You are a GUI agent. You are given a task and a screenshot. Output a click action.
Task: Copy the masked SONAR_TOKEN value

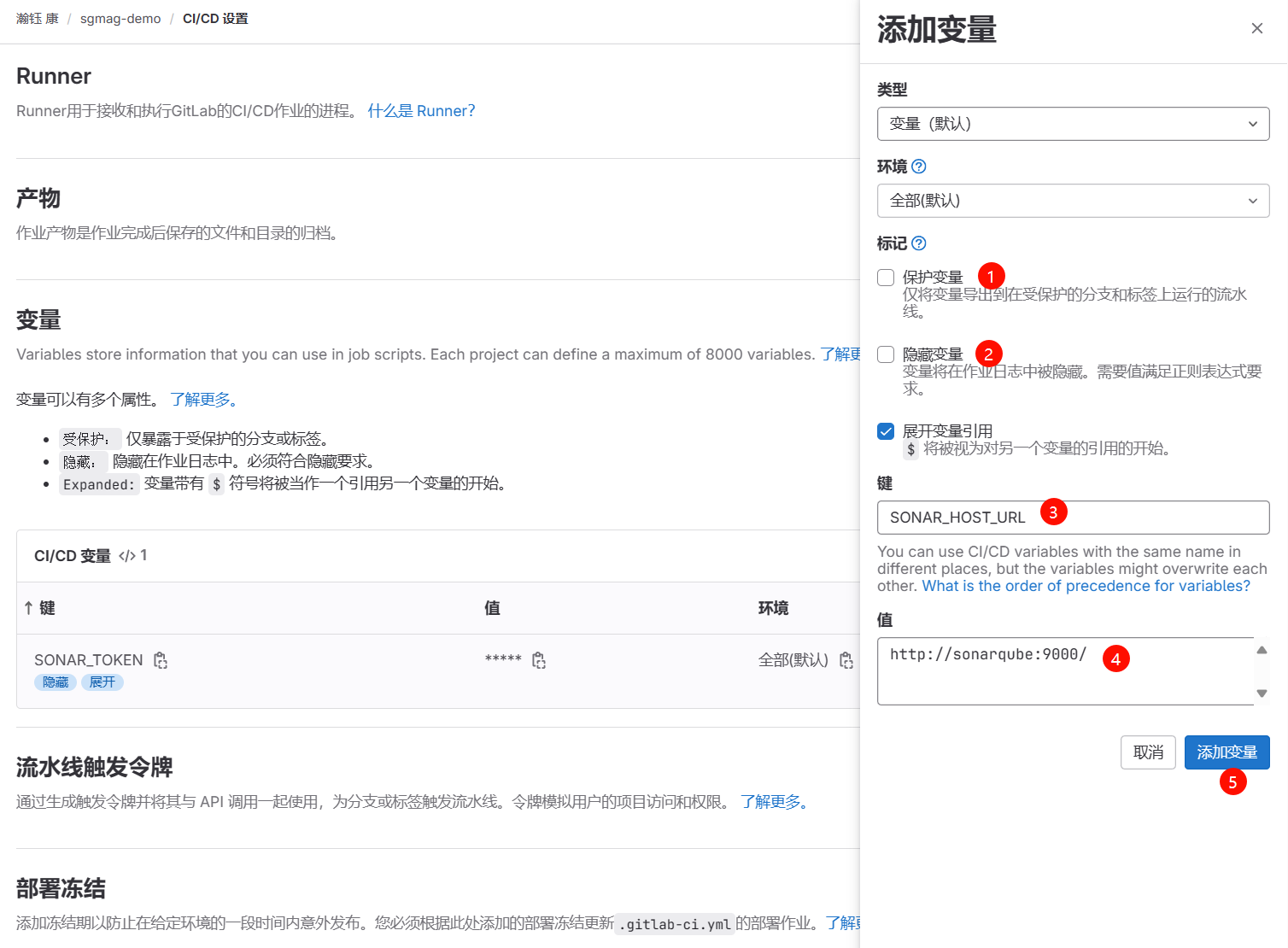[x=539, y=660]
